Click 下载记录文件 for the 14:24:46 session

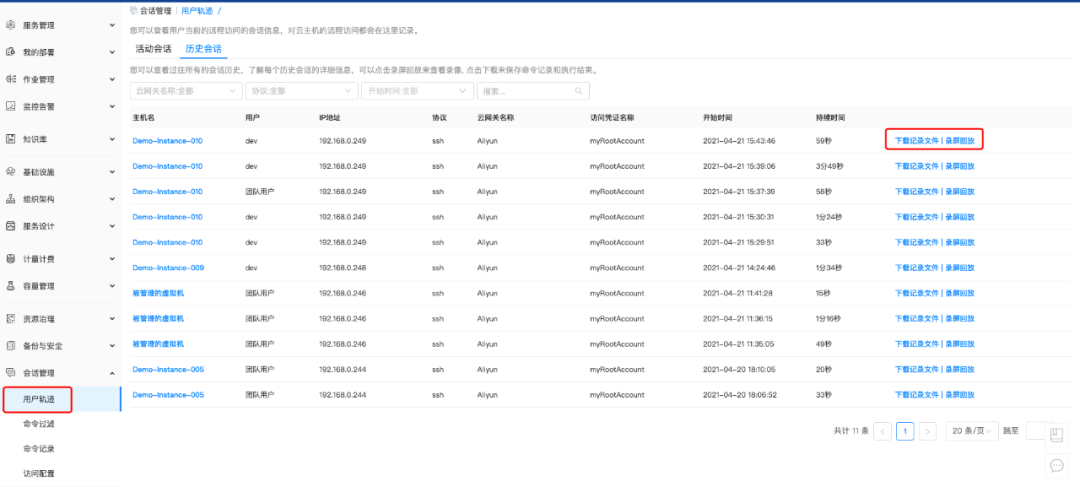[x=917, y=268]
